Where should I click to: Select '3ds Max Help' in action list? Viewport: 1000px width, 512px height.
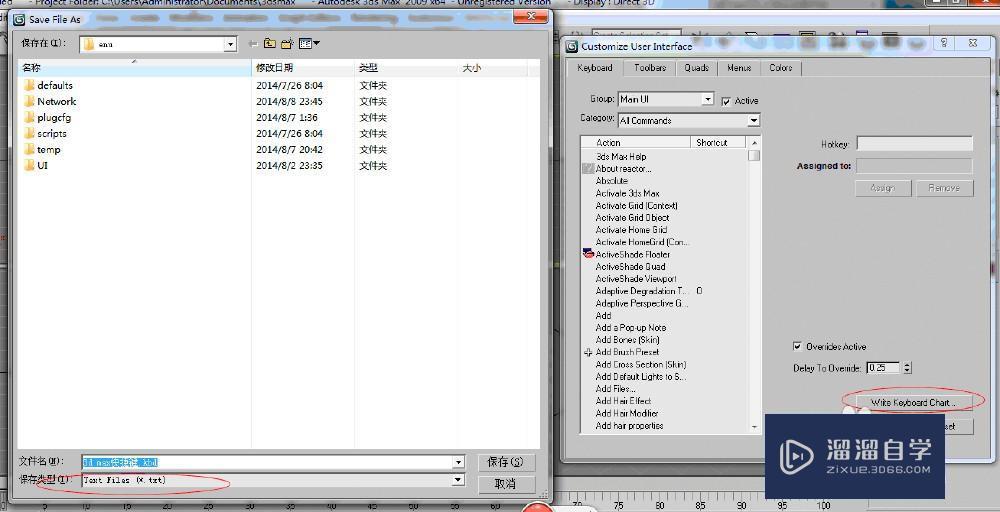tap(621, 157)
